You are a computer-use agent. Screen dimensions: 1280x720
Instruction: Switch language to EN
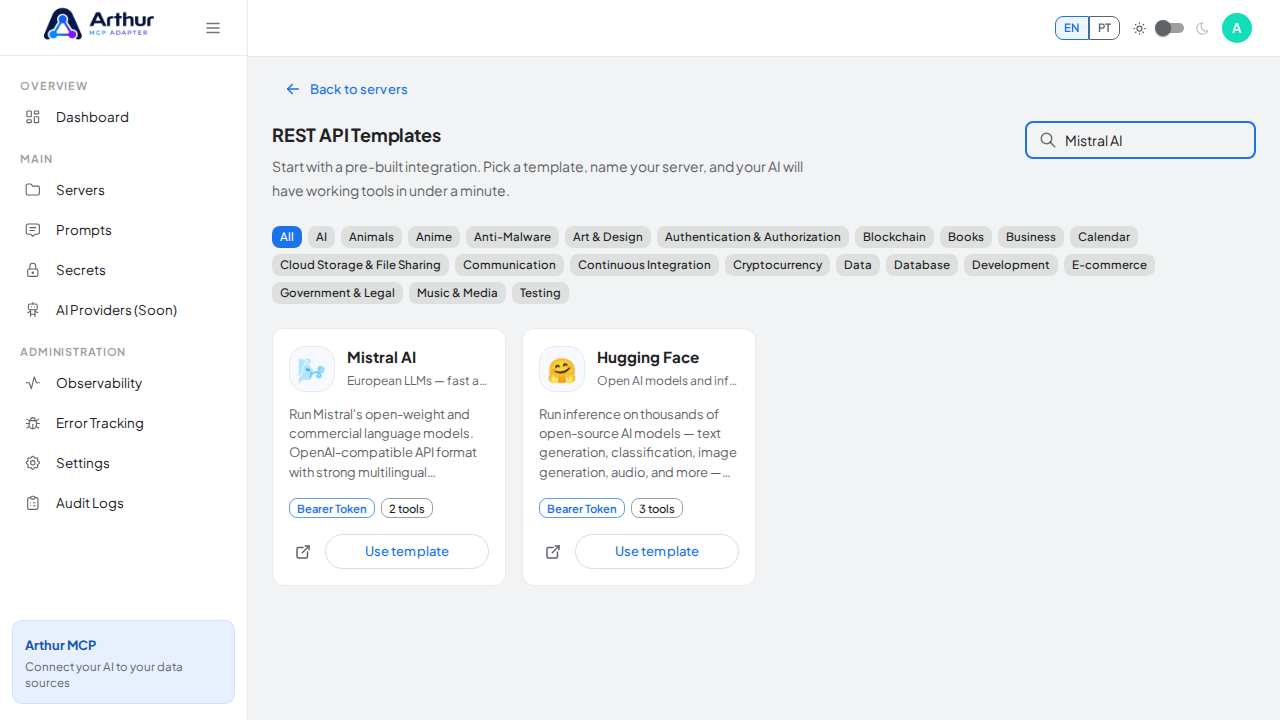(1072, 28)
